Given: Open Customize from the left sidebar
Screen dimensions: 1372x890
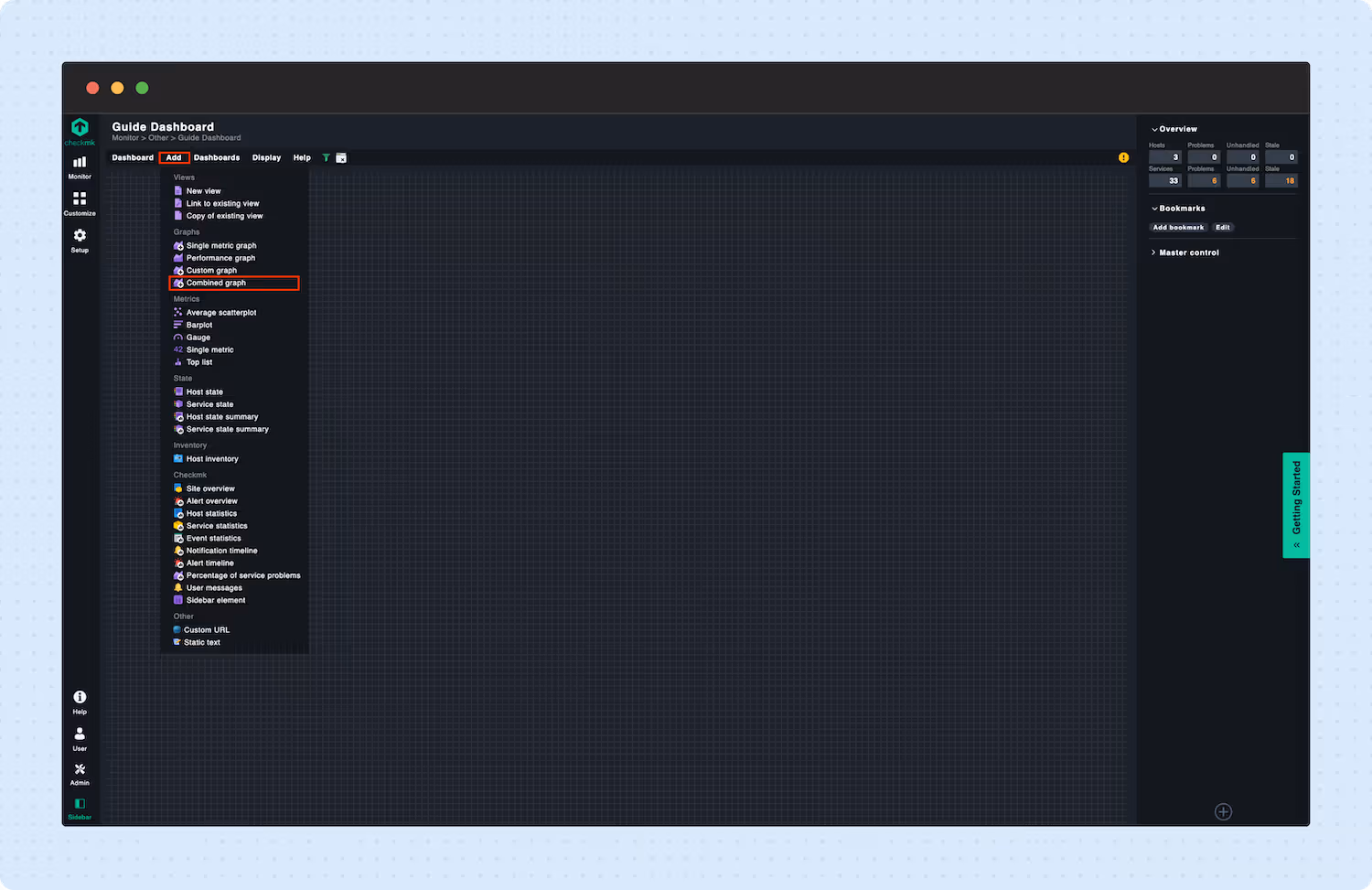Looking at the screenshot, I should point(80,203).
